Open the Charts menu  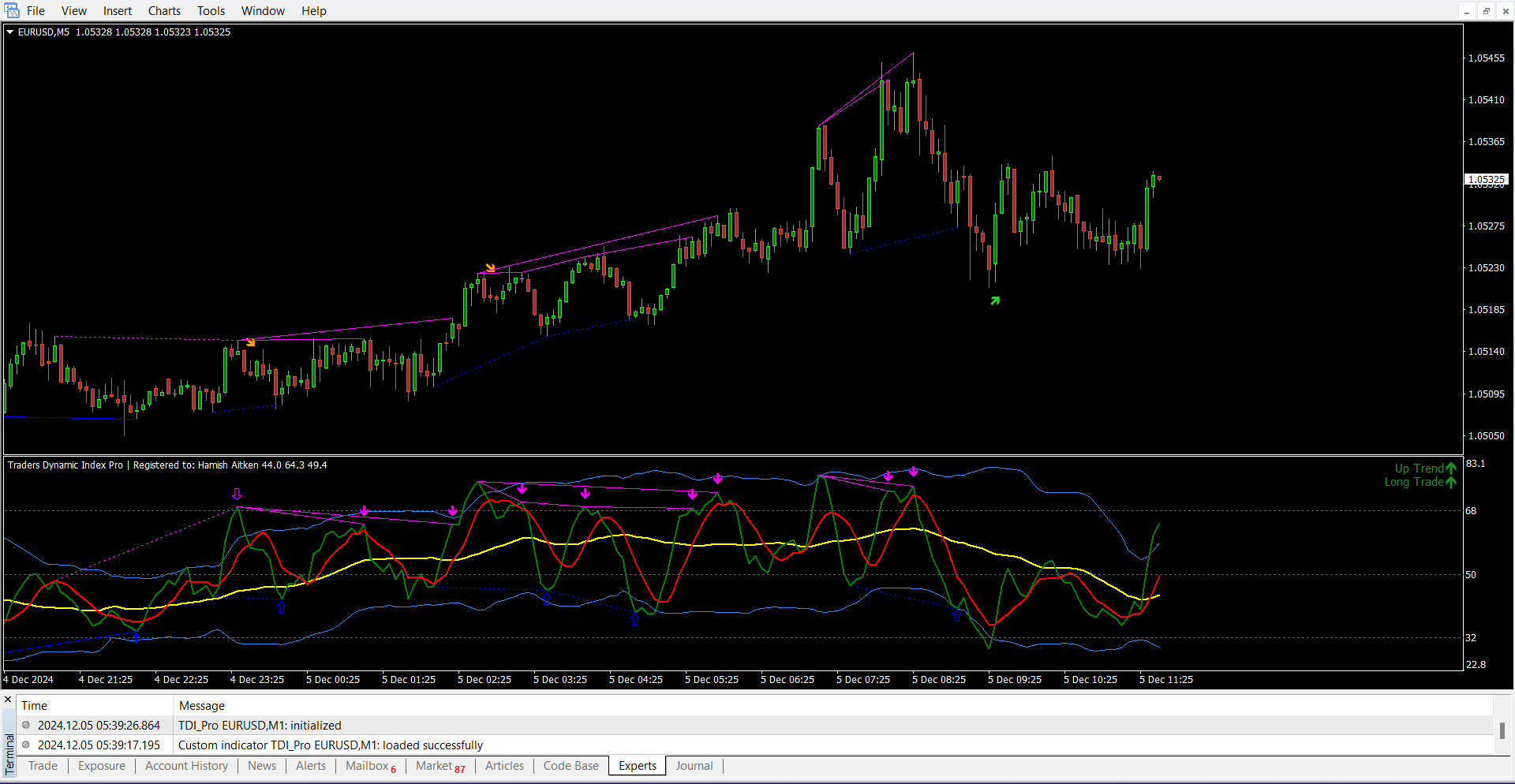[164, 11]
